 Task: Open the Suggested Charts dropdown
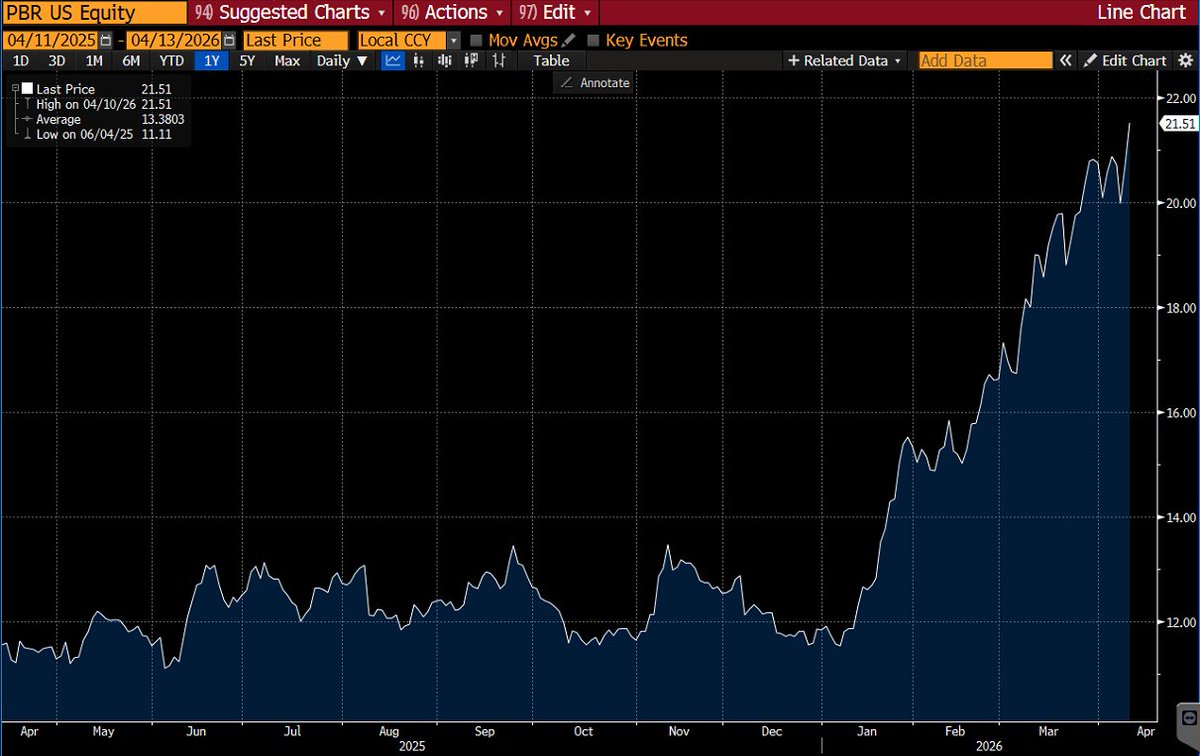click(x=293, y=13)
